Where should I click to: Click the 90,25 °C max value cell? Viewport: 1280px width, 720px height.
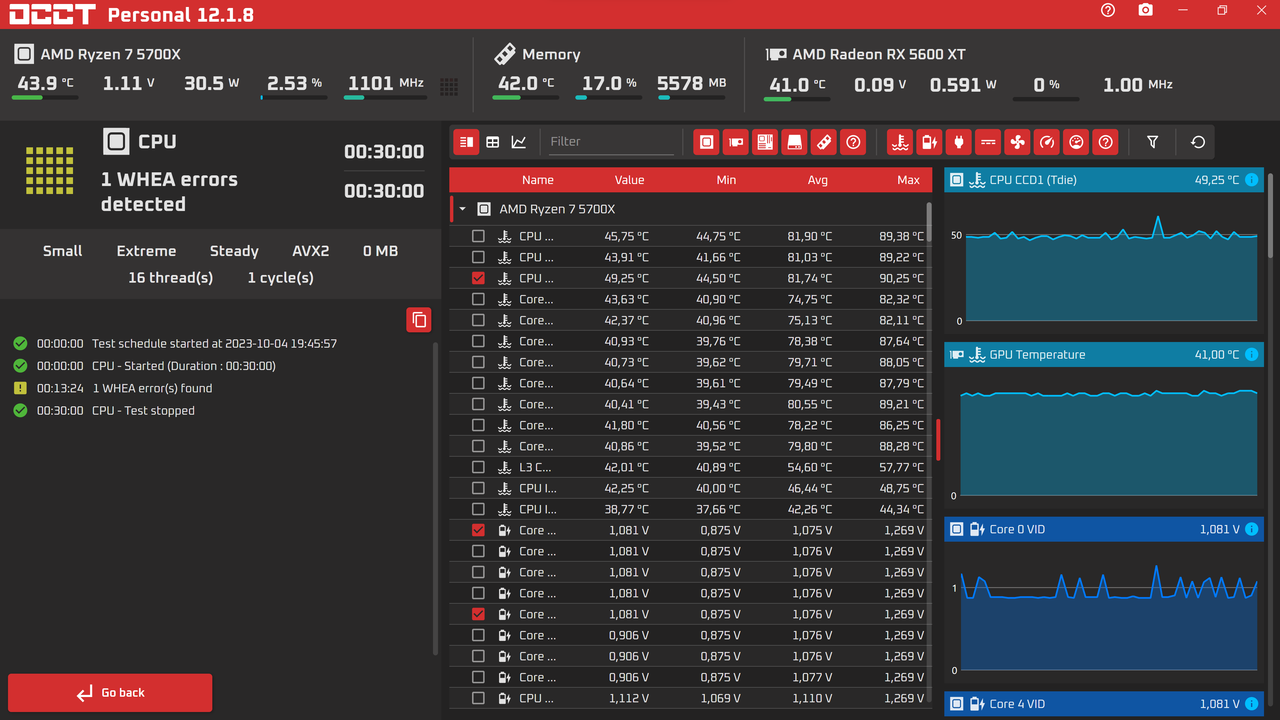tap(901, 278)
